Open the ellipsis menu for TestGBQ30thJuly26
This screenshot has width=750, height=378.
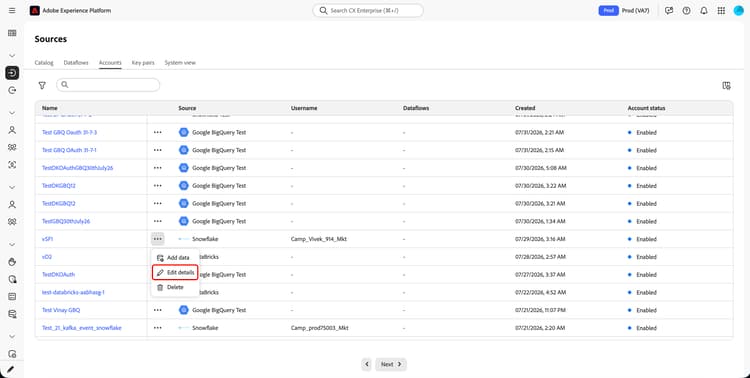157,221
